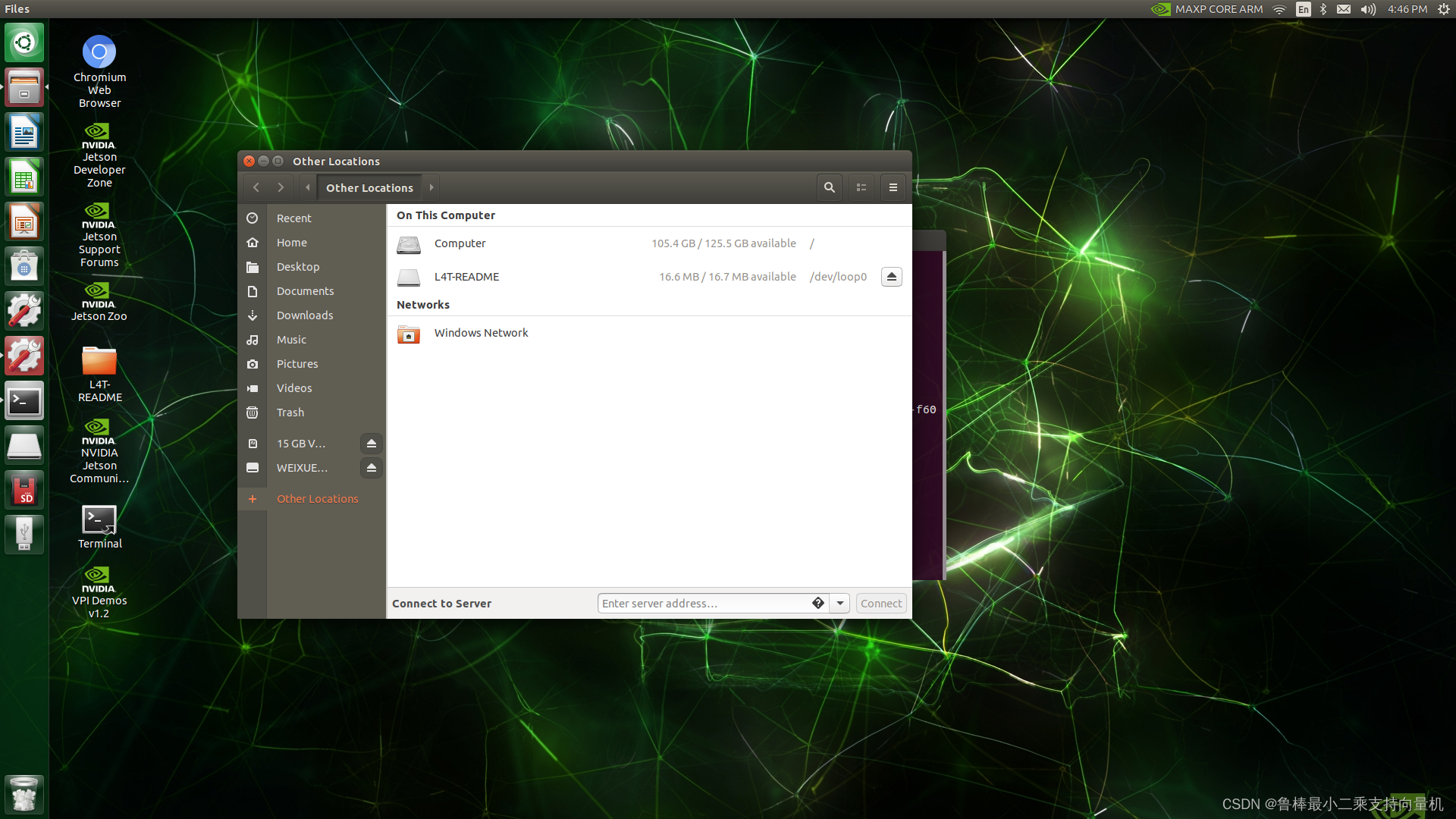1456x819 pixels.
Task: Select the Recent sidebar menu item
Action: (293, 218)
